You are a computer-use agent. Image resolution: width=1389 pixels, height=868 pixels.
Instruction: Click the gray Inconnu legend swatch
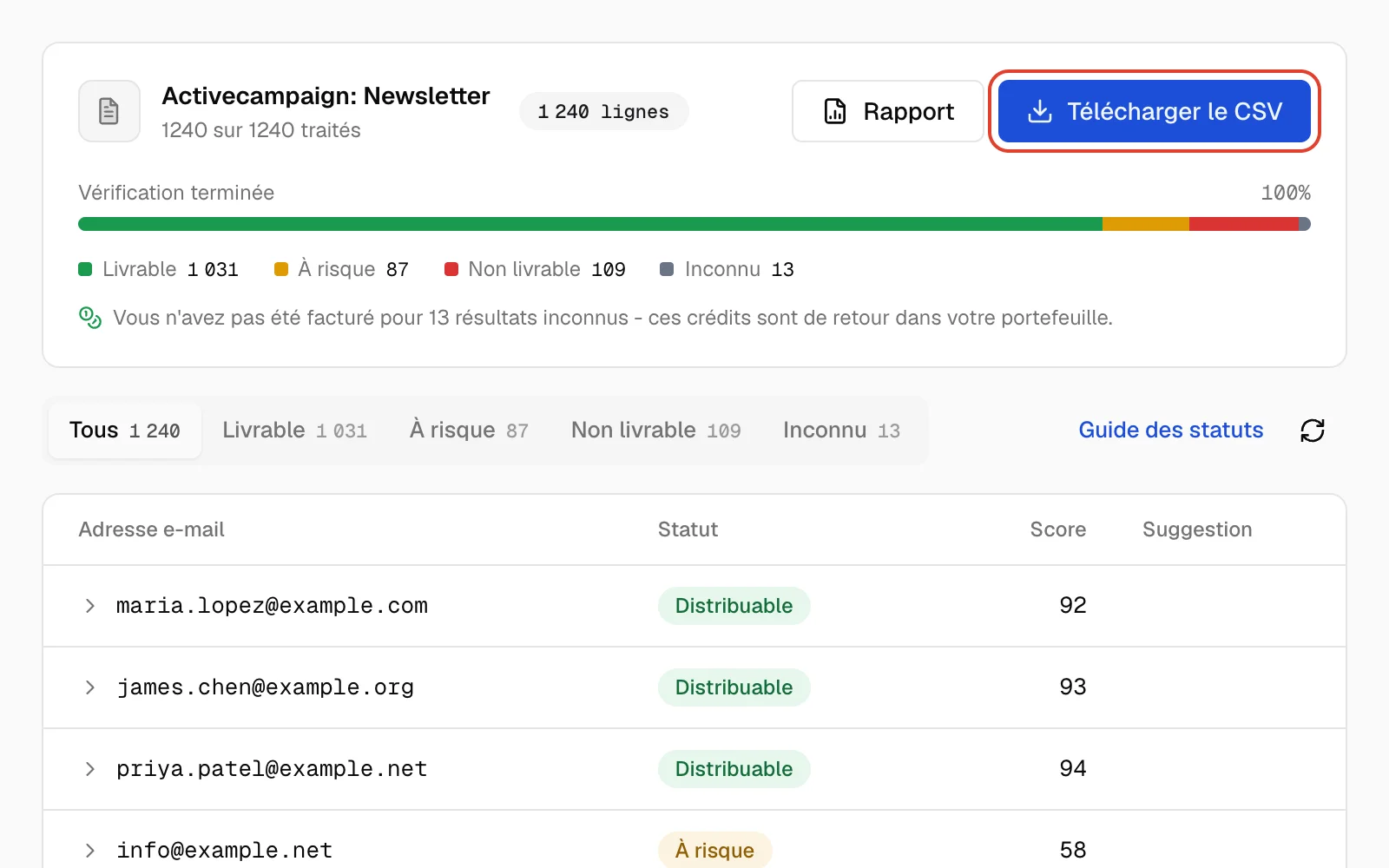667,269
